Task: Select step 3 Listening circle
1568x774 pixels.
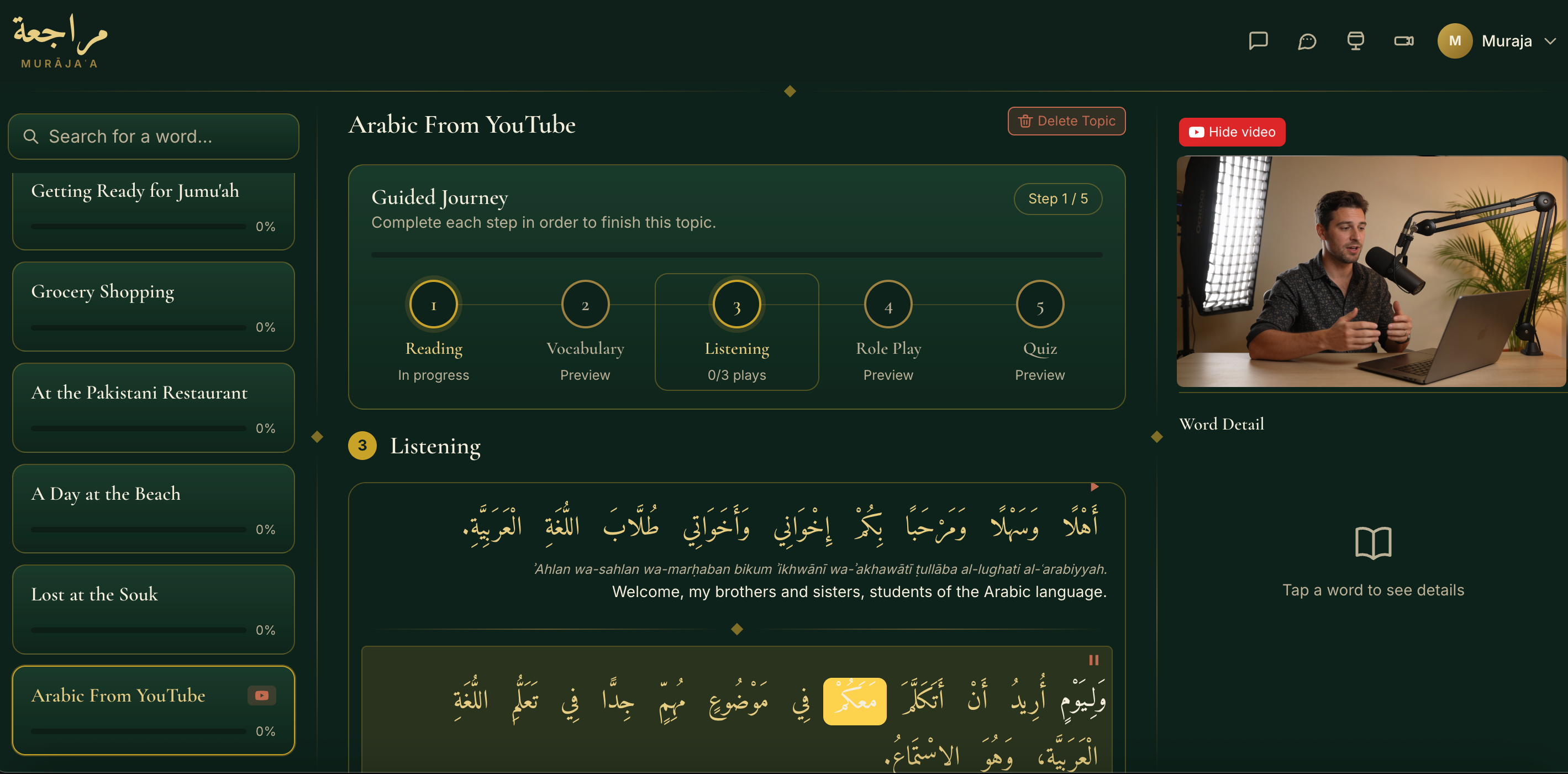Action: coord(736,305)
